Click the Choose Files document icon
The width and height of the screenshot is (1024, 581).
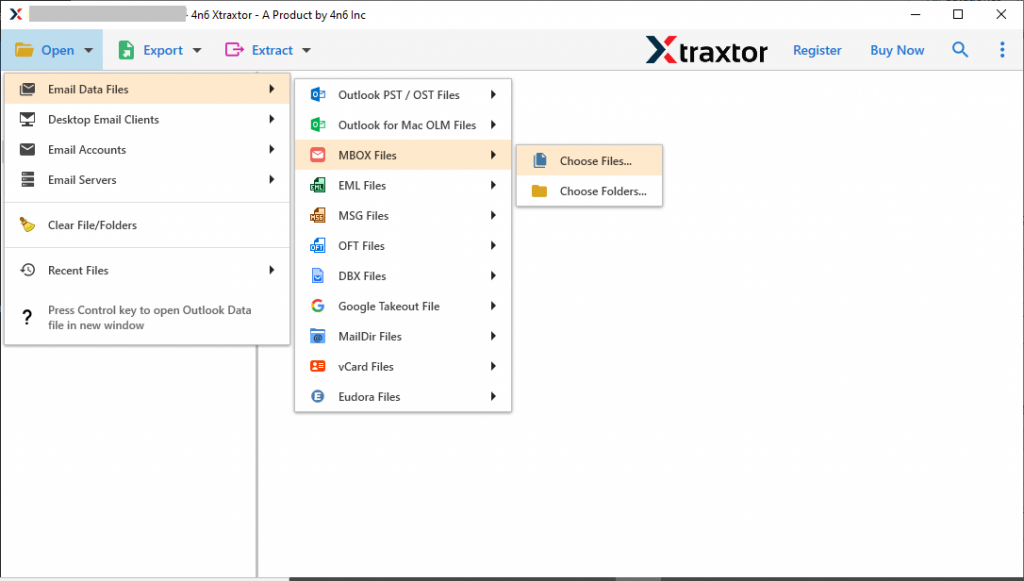[x=539, y=161]
